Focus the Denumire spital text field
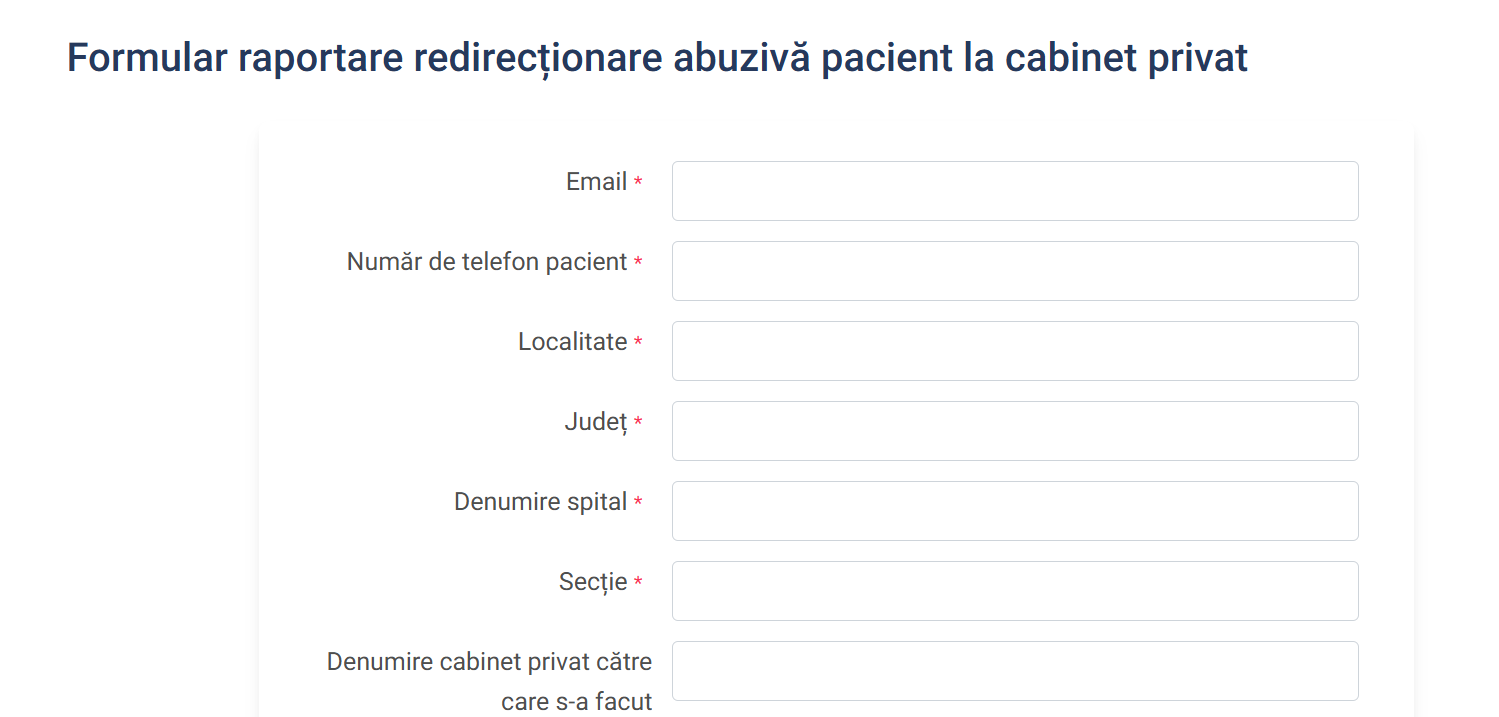The width and height of the screenshot is (1499, 717). tap(1014, 511)
